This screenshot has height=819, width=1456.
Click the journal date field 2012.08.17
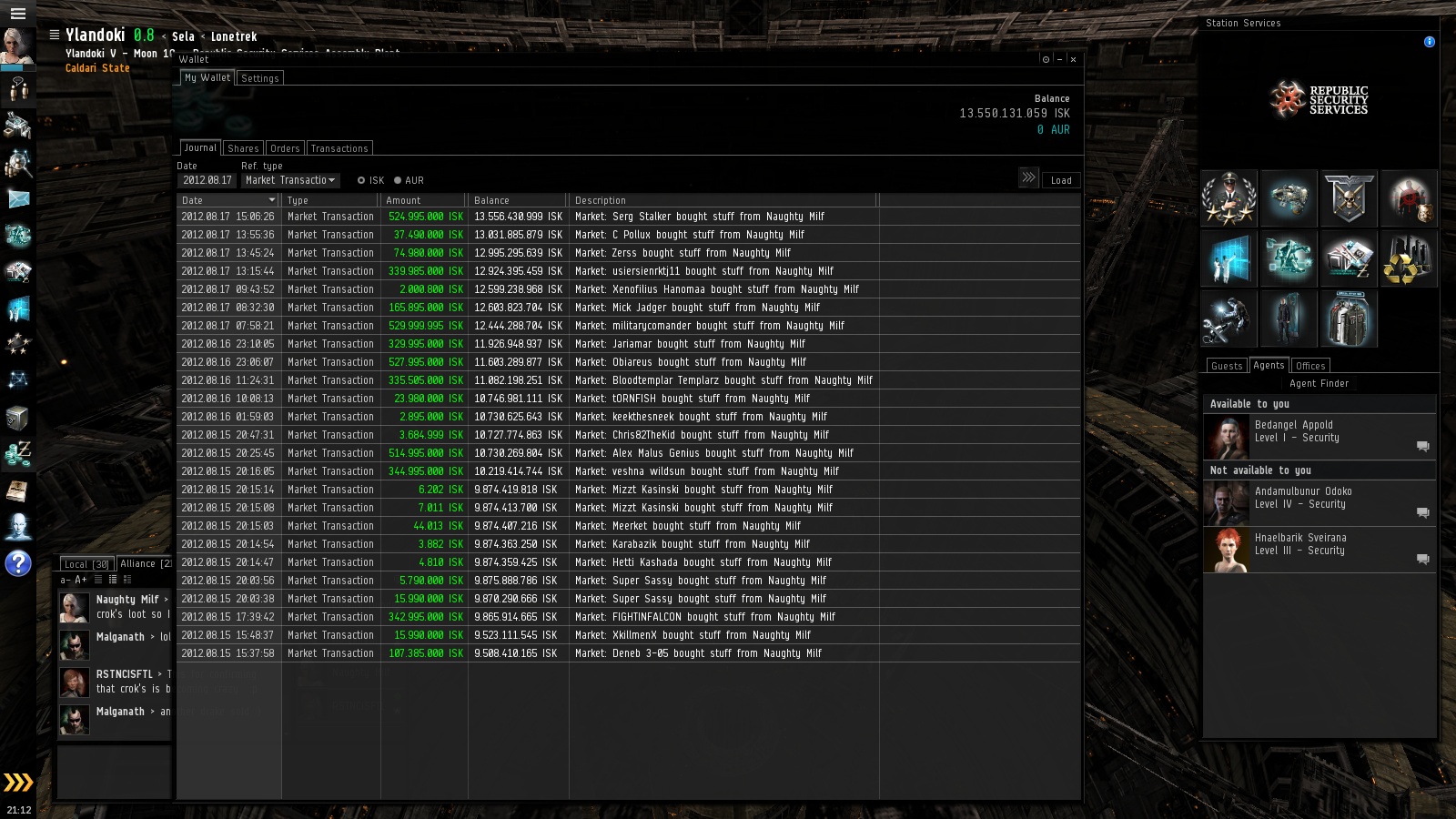pyautogui.click(x=207, y=180)
